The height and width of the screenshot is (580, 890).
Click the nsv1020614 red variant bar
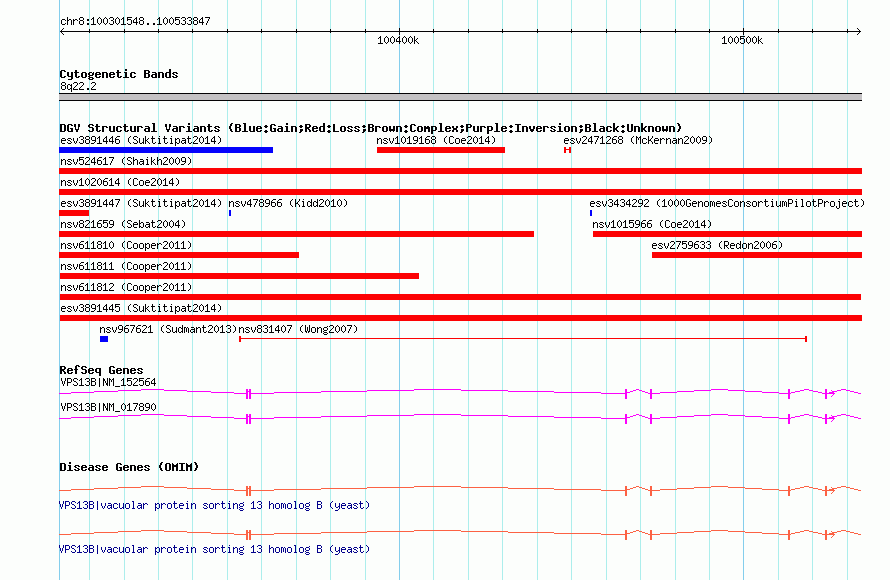(x=460, y=192)
